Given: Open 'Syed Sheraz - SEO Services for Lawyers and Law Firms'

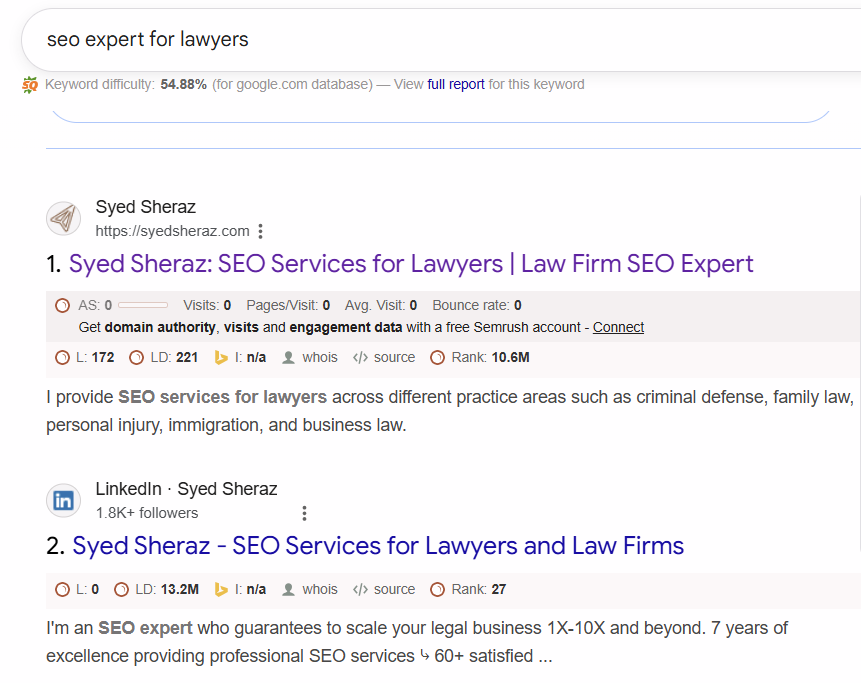Looking at the screenshot, I should 378,546.
